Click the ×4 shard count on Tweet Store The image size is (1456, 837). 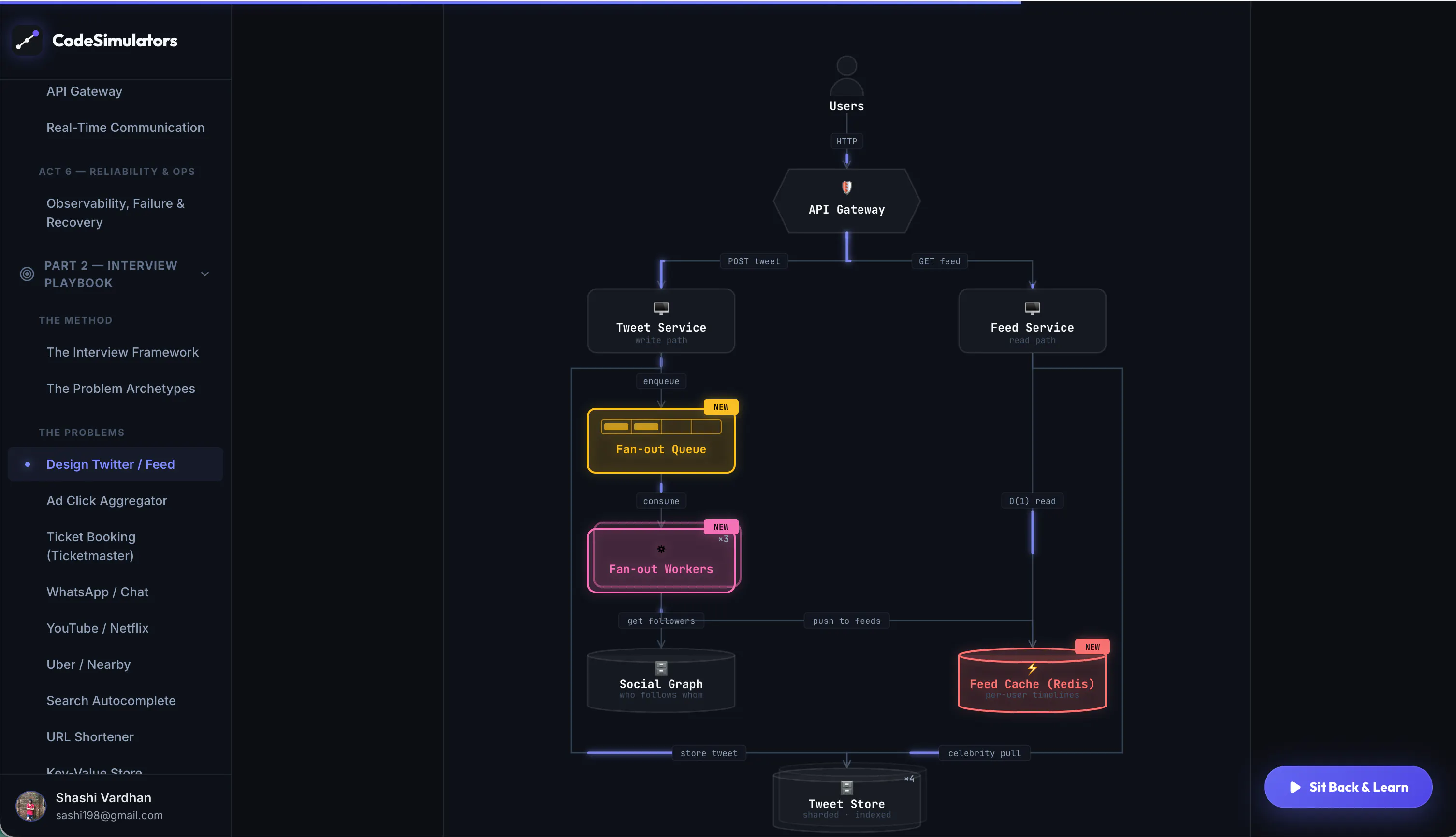(x=909, y=779)
